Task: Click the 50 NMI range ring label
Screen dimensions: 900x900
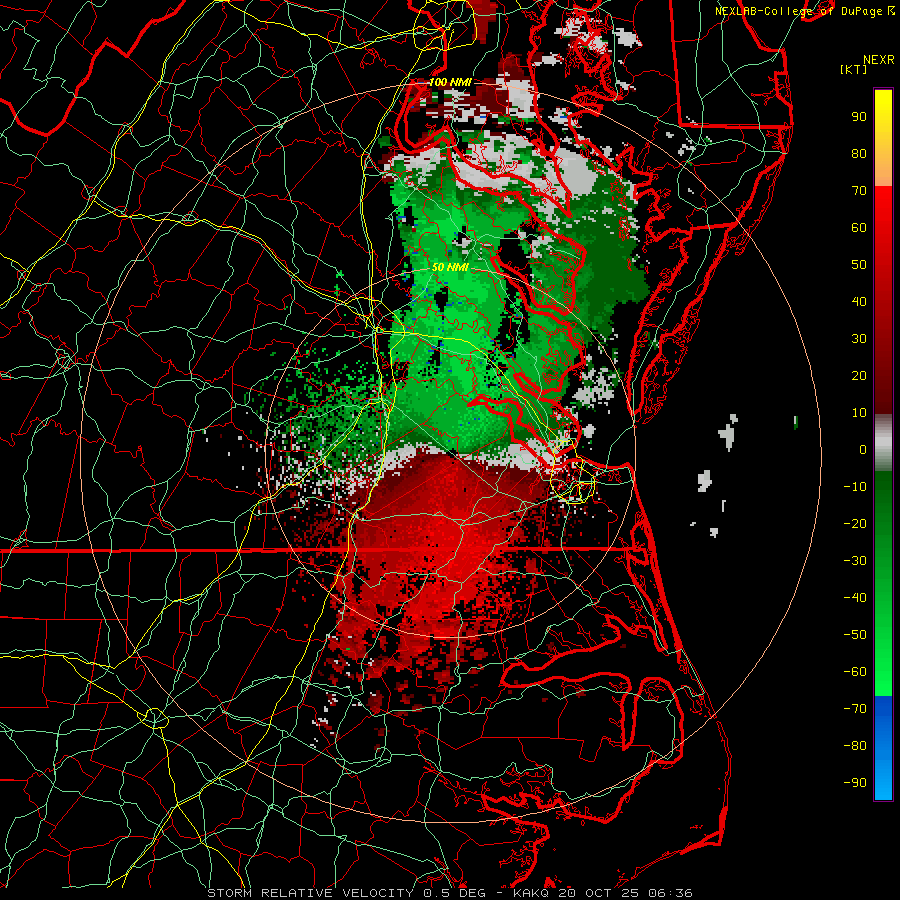Action: (x=450, y=267)
